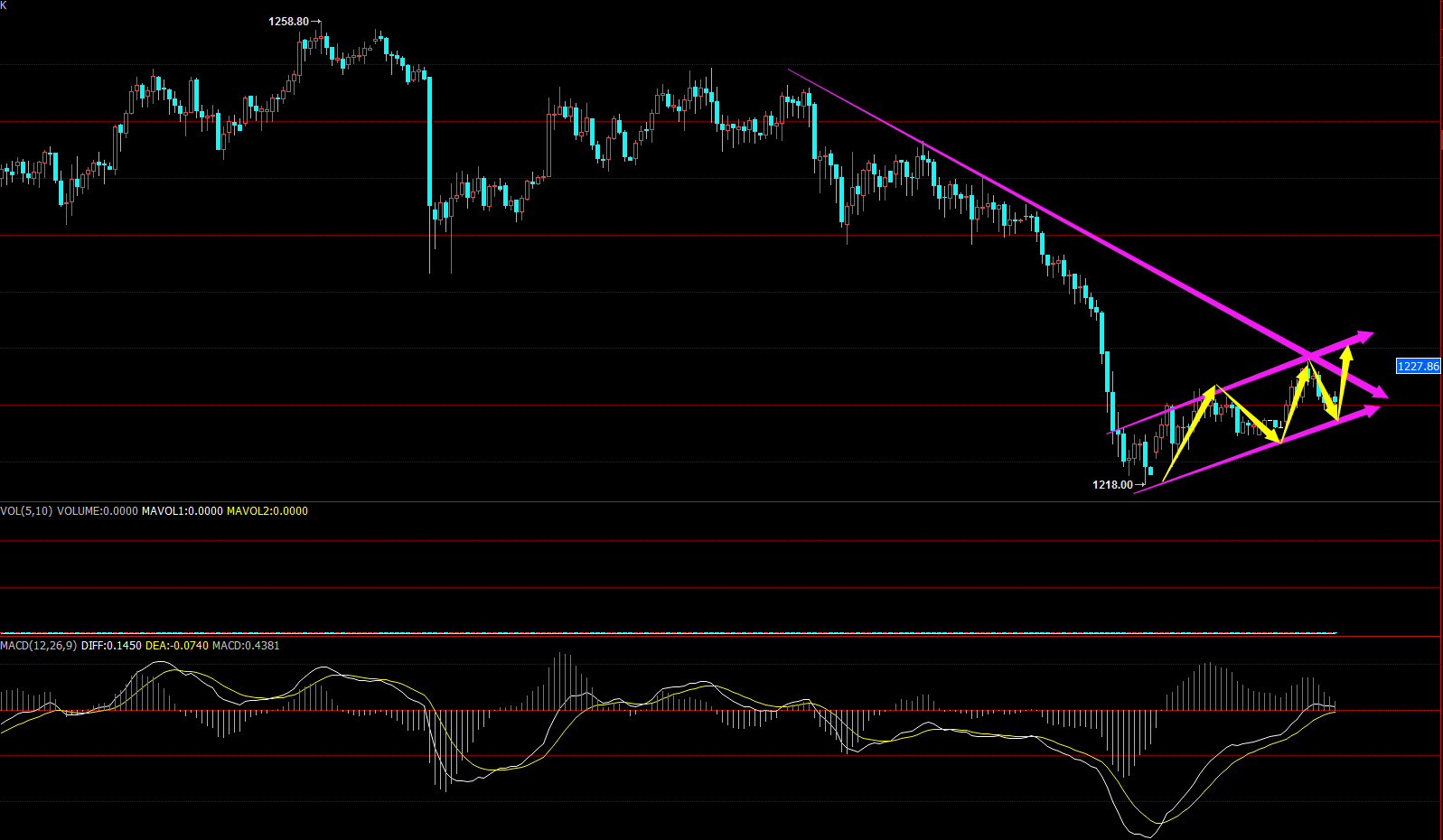Select the MAVOL1:0.0000 label
This screenshot has width=1443, height=840.
click(183, 511)
